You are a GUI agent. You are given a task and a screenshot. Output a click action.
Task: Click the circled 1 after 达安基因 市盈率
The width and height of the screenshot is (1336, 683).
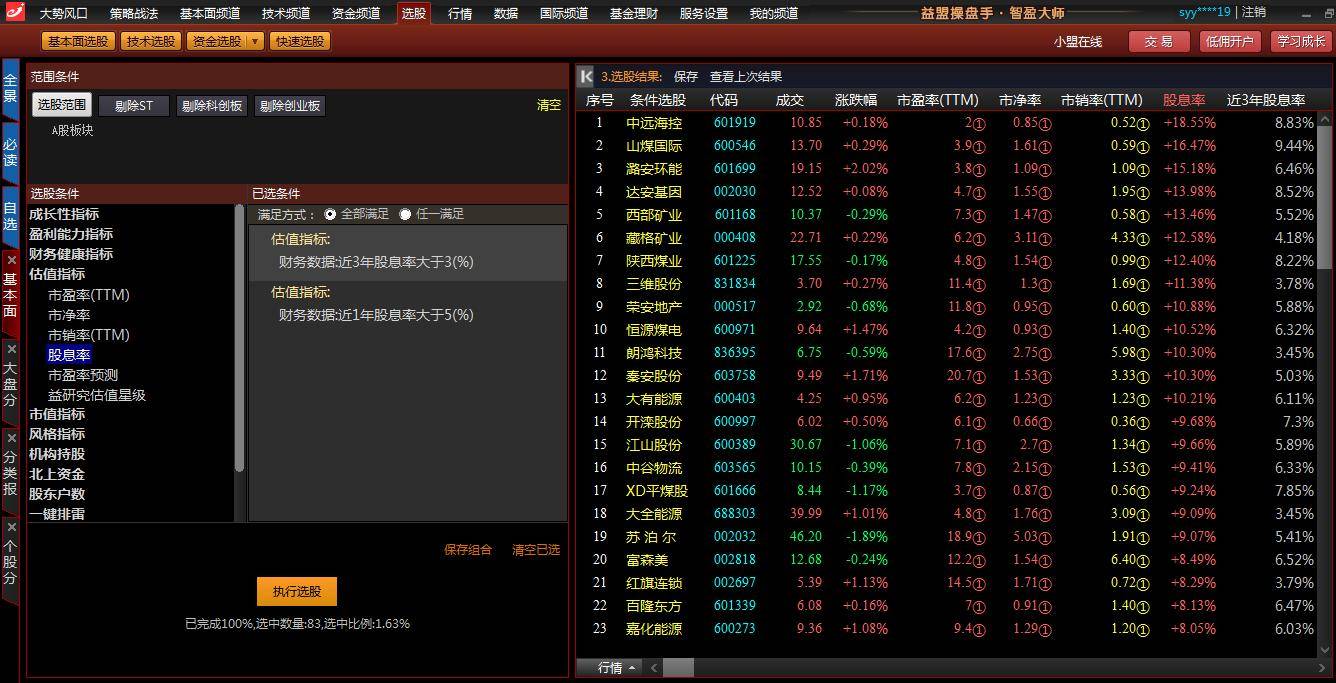pos(979,193)
